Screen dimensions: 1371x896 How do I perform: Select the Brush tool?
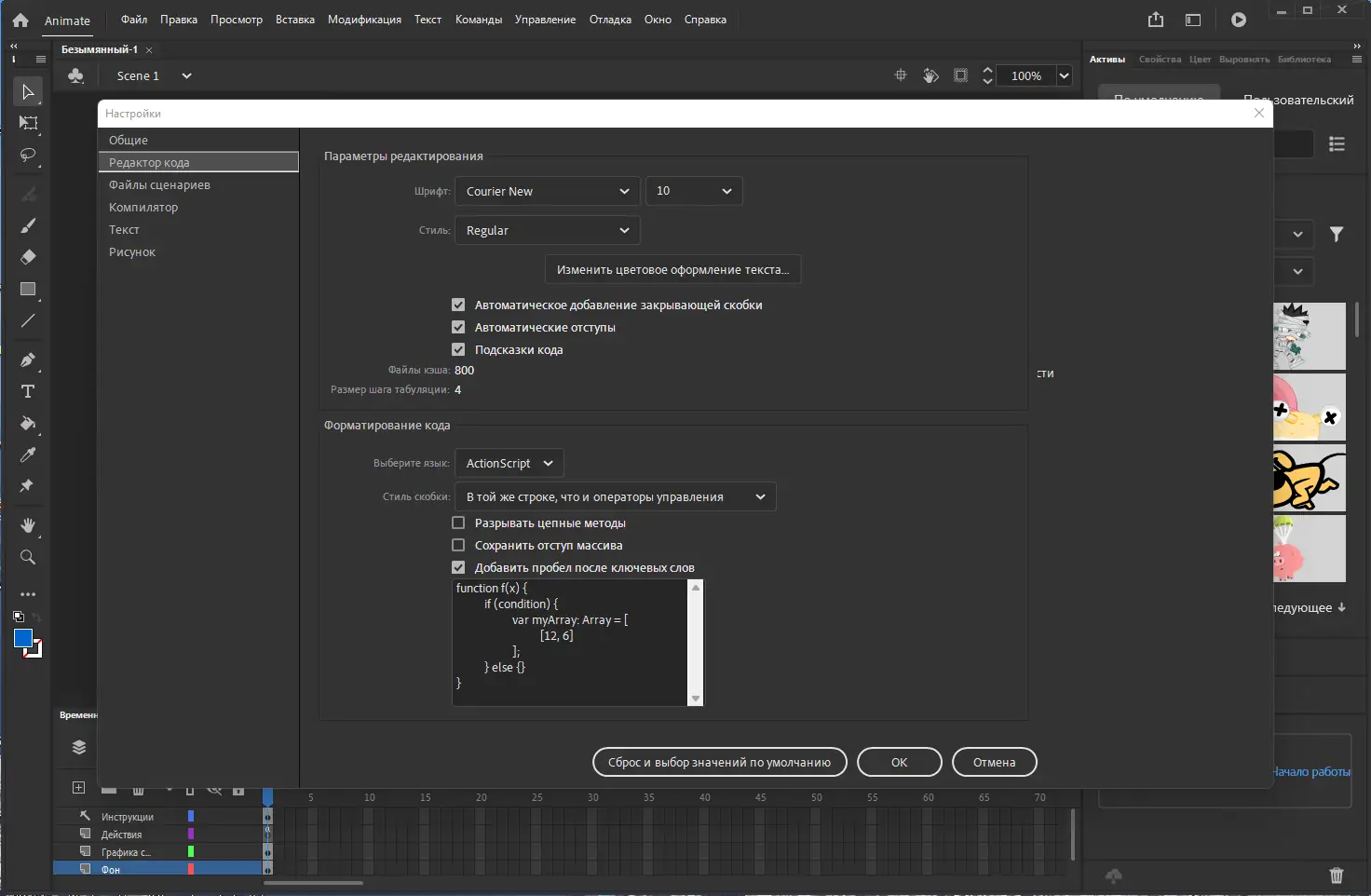pos(28,225)
